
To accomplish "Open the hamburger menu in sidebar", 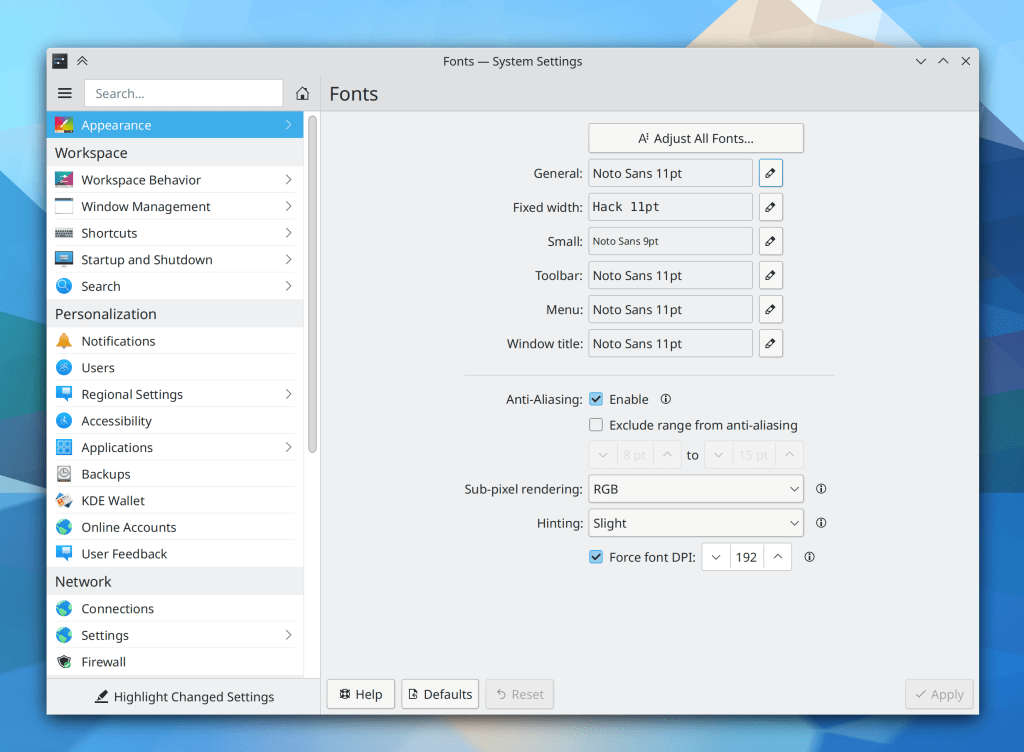I will click(65, 93).
